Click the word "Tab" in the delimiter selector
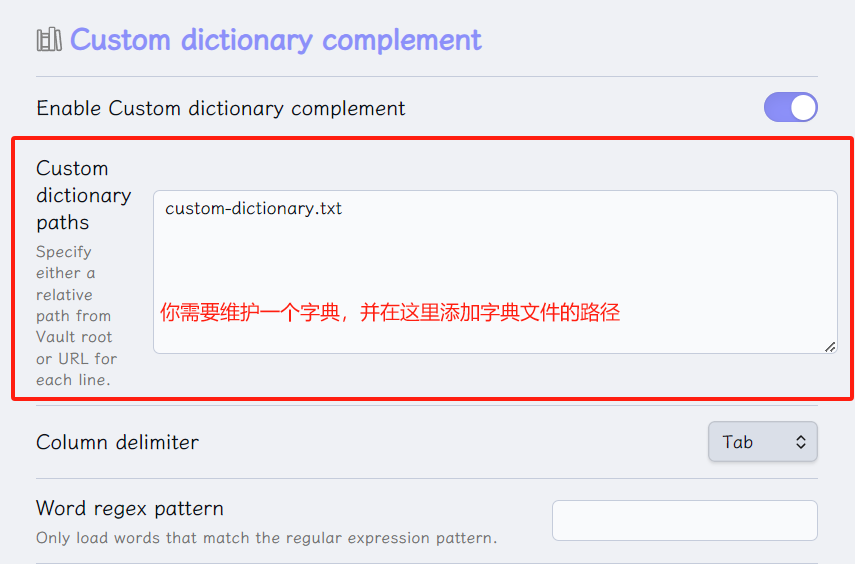 tap(738, 442)
